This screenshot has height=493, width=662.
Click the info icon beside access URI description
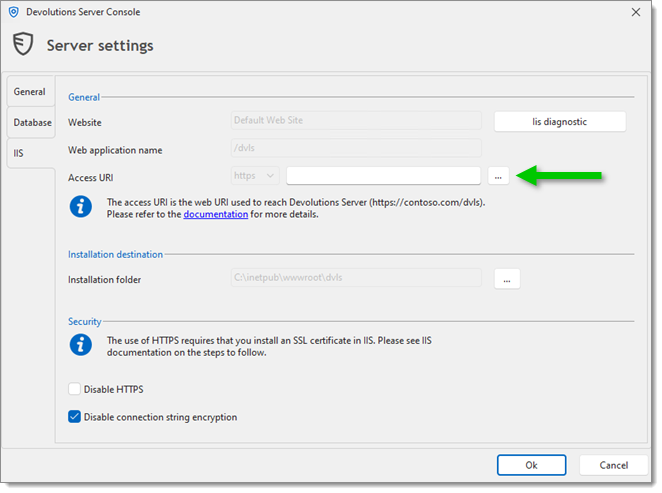pyautogui.click(x=81, y=207)
